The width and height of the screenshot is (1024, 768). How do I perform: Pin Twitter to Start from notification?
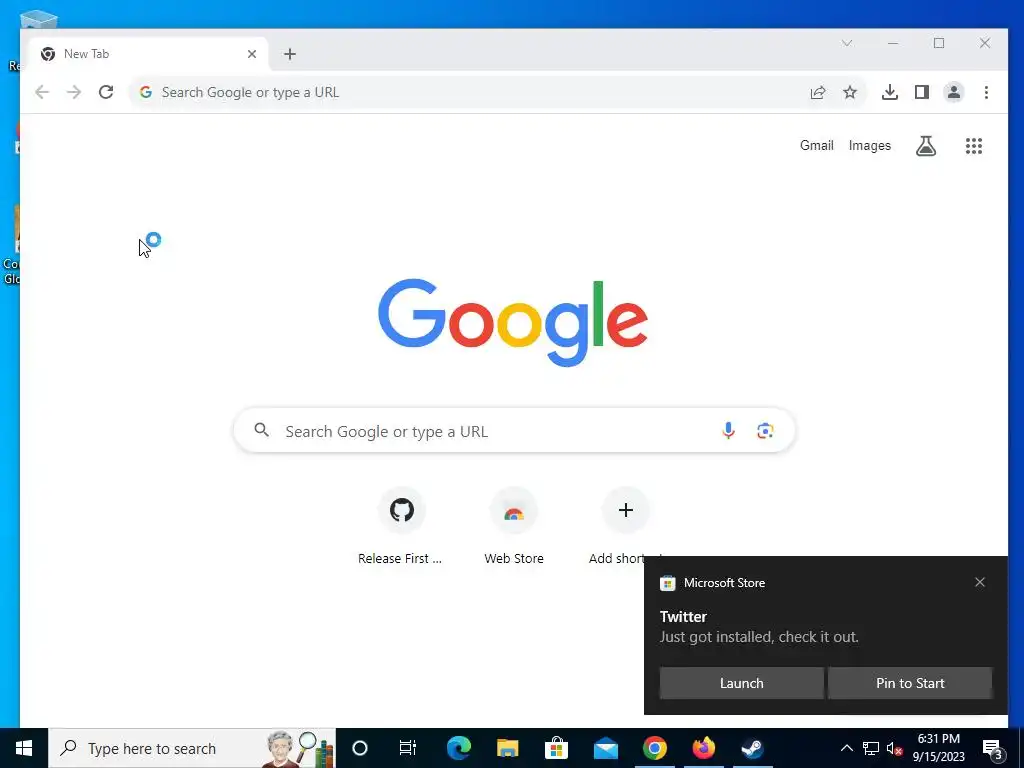coord(910,683)
